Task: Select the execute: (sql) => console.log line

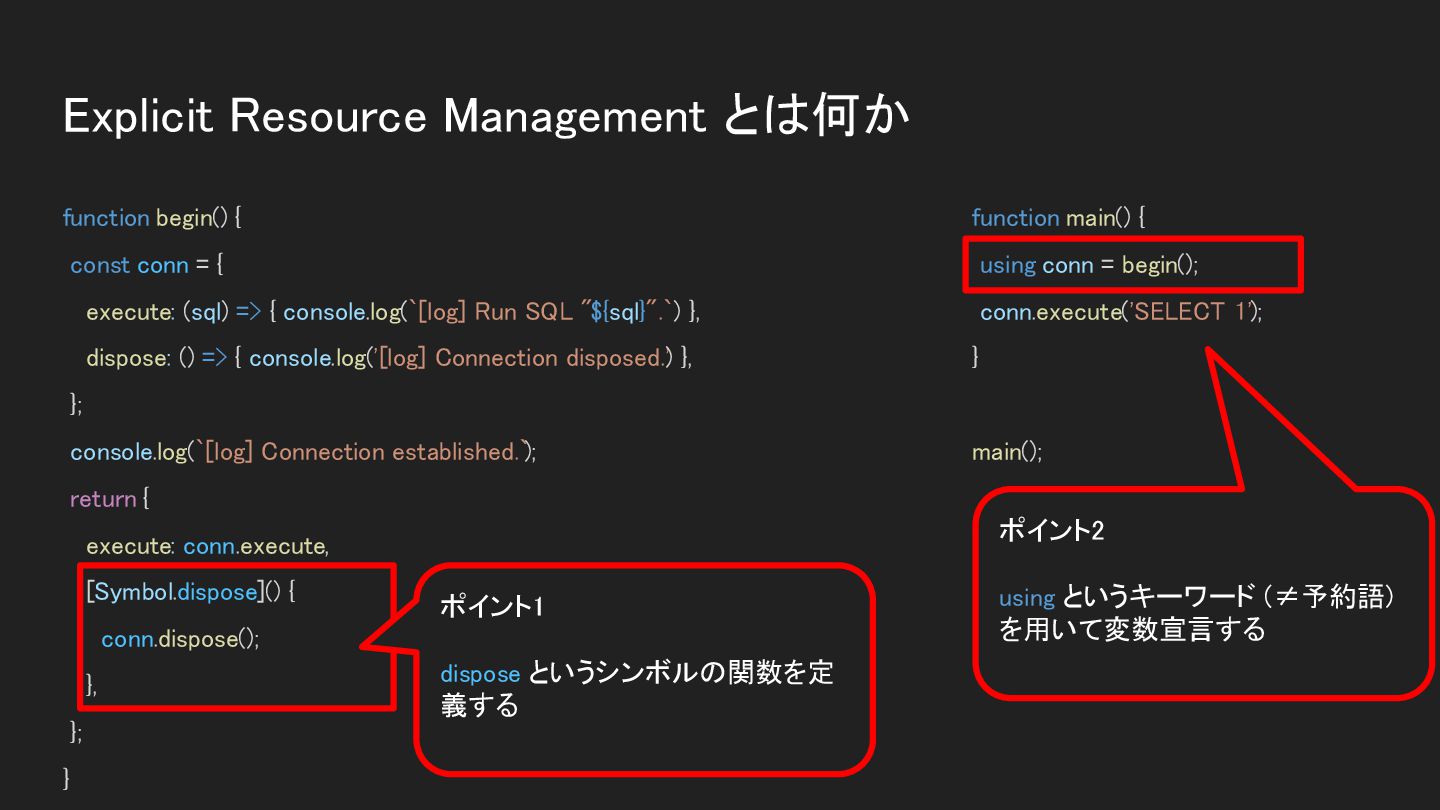Action: [394, 312]
